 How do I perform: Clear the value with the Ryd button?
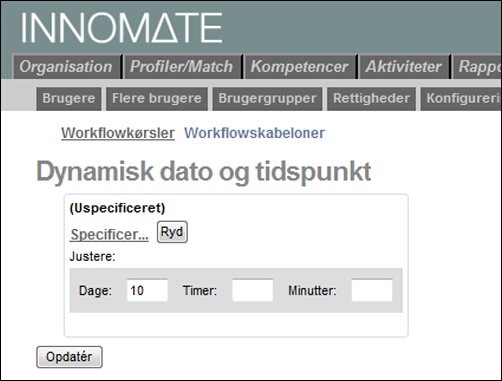tap(172, 232)
